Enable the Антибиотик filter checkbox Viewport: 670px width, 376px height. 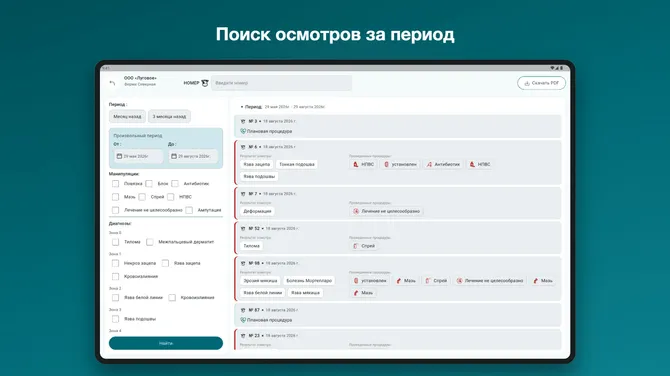tap(175, 184)
